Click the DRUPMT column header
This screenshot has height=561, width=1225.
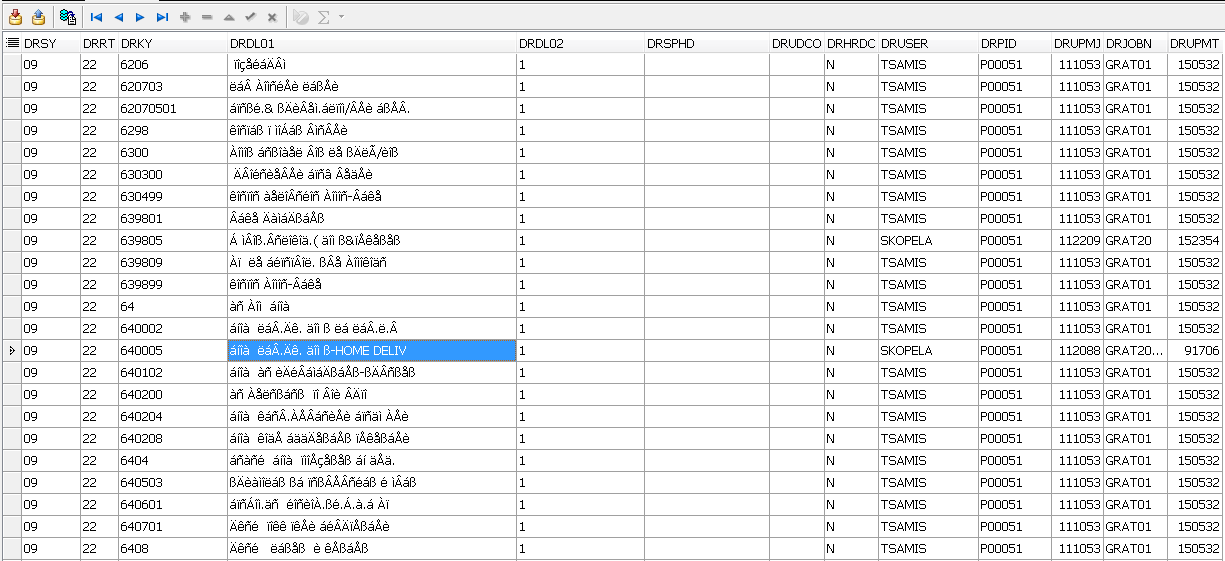click(1195, 43)
